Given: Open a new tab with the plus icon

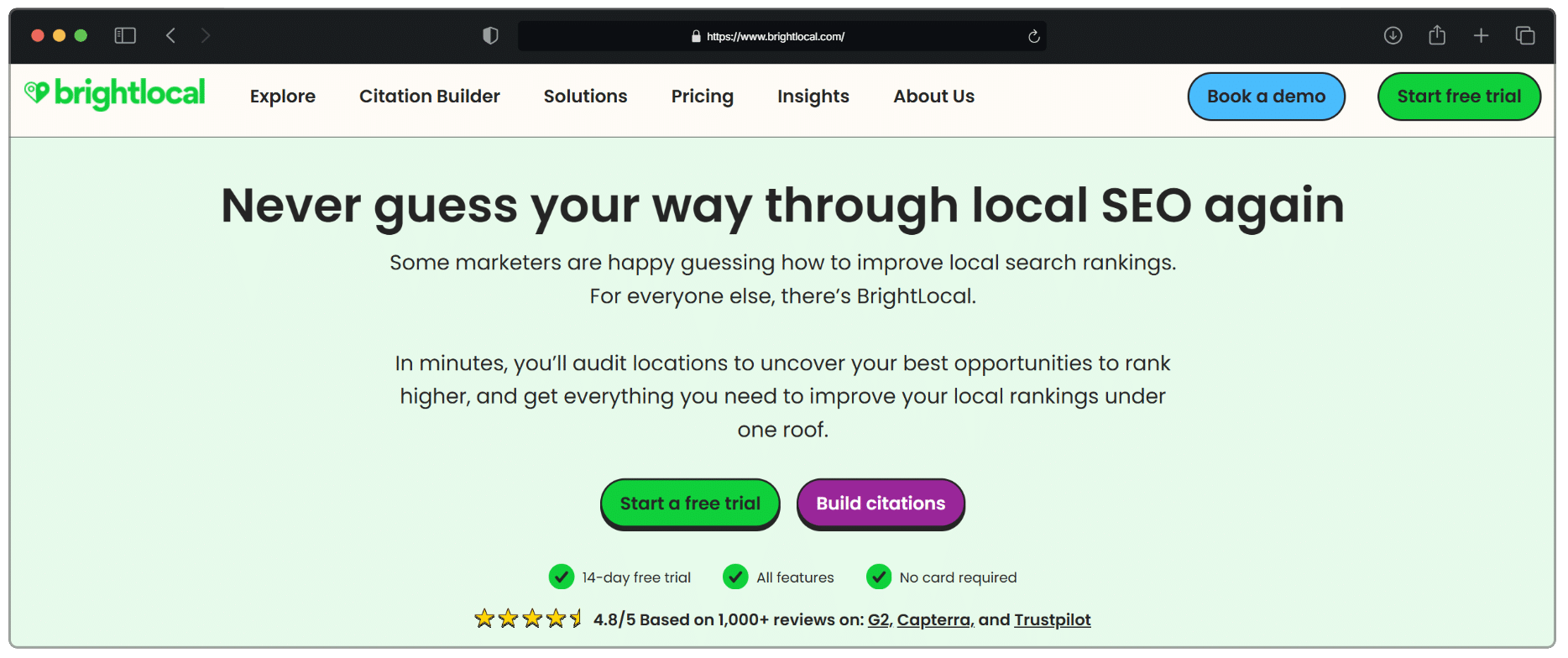Looking at the screenshot, I should point(1482,35).
